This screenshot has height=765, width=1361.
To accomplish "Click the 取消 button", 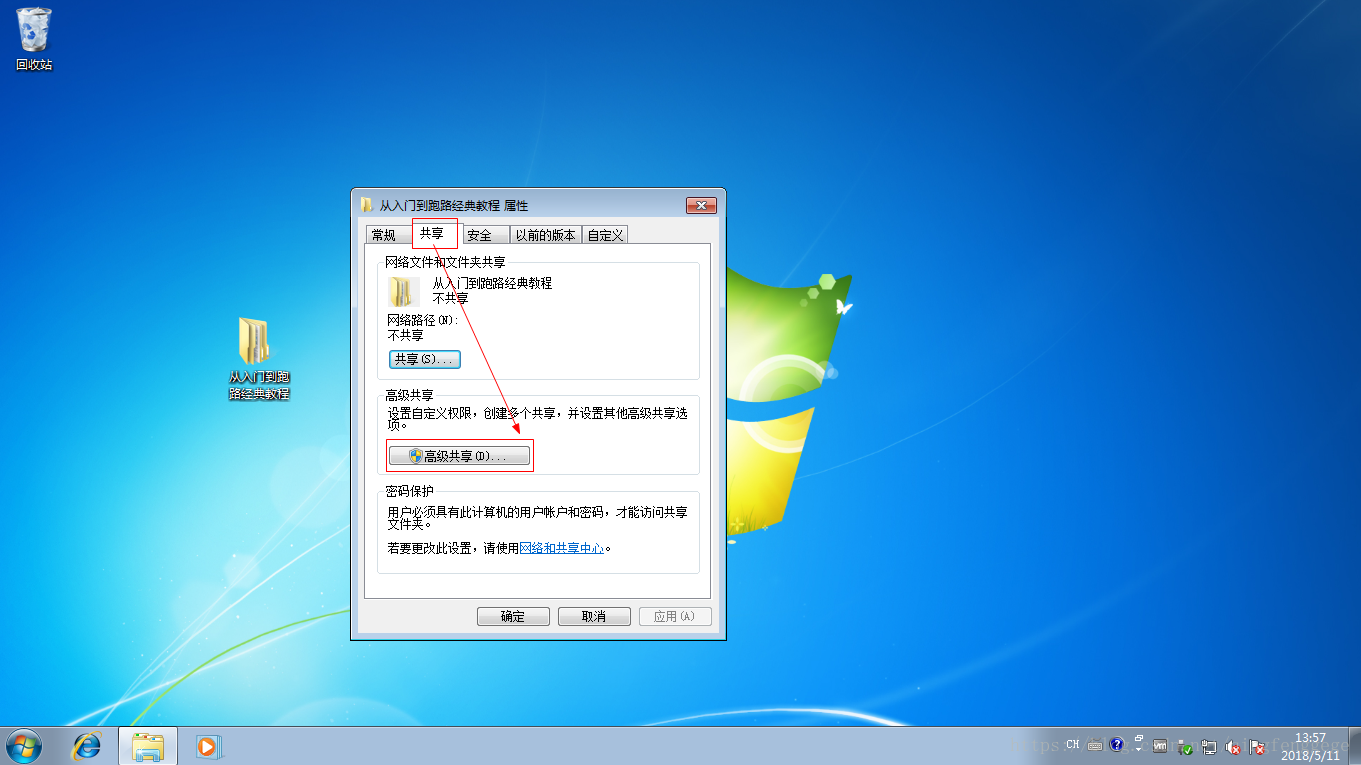I will click(x=594, y=616).
